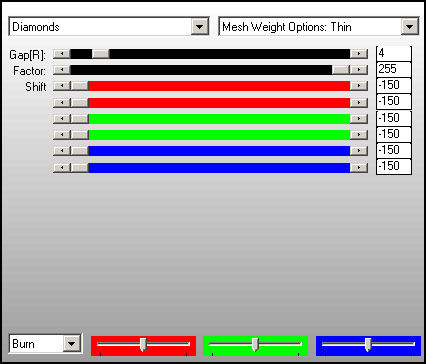Click the bottom blue channel slider handle
This screenshot has width=426, height=364.
[368, 344]
